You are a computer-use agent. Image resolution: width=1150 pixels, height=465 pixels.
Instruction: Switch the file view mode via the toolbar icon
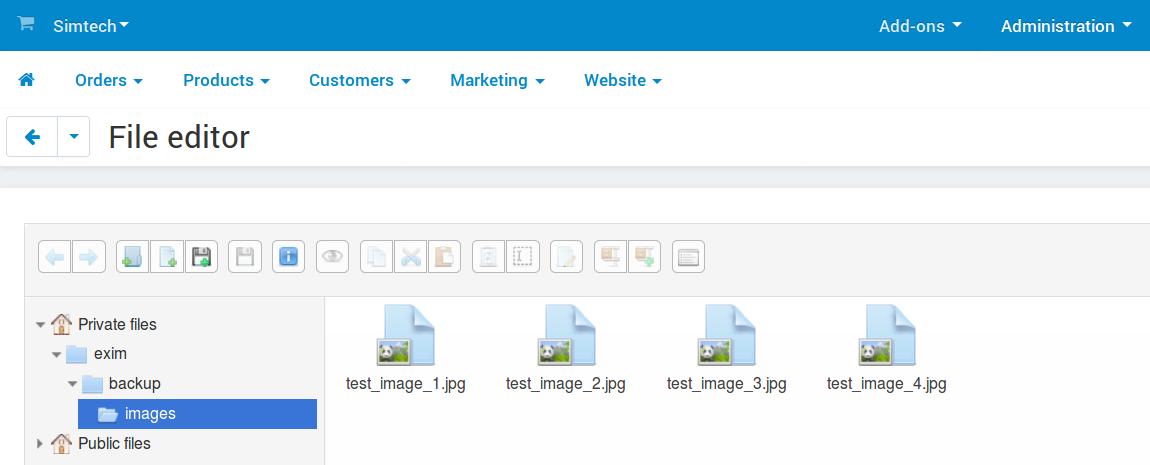point(688,257)
